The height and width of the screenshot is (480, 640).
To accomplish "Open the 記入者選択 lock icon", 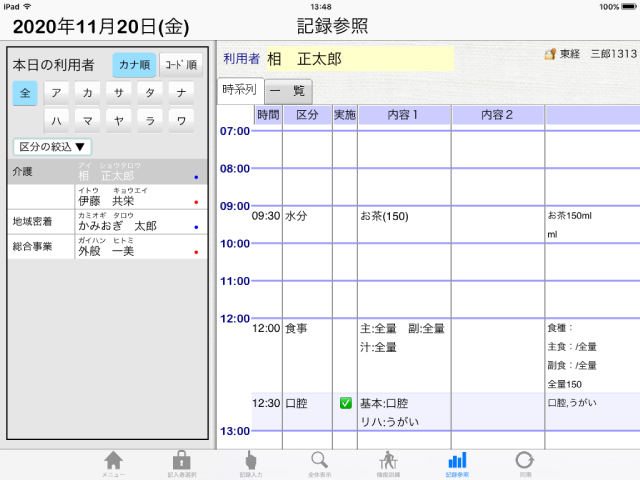I will point(181,462).
